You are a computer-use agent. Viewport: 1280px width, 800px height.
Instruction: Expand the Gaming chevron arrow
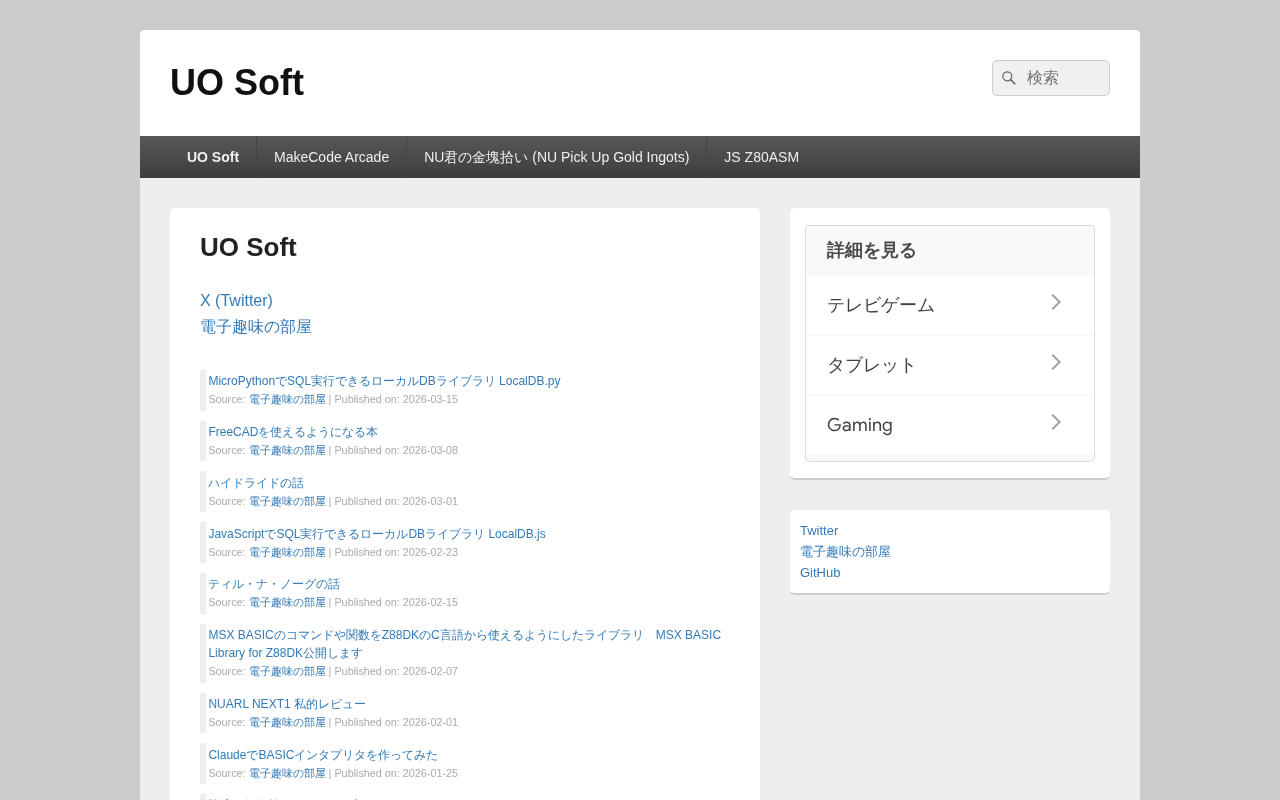1056,422
